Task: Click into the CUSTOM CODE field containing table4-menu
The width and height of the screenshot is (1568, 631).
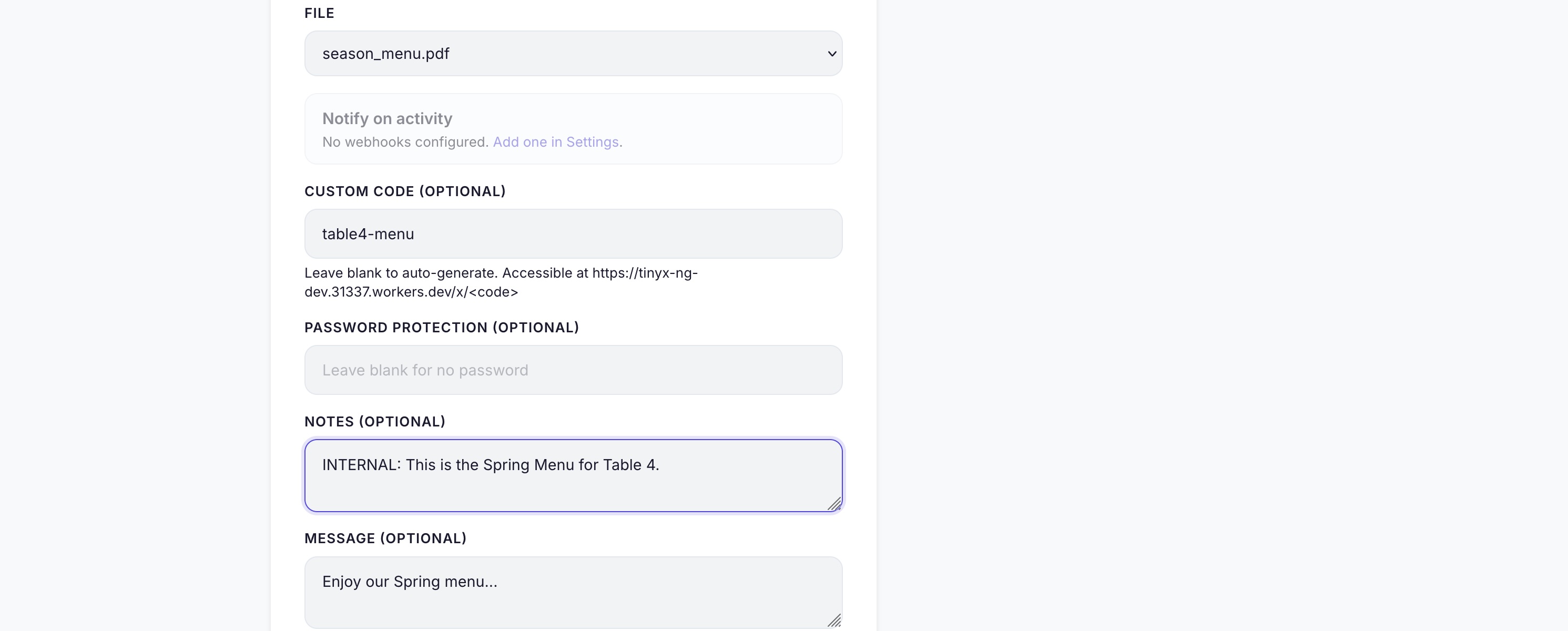Action: coord(573,233)
